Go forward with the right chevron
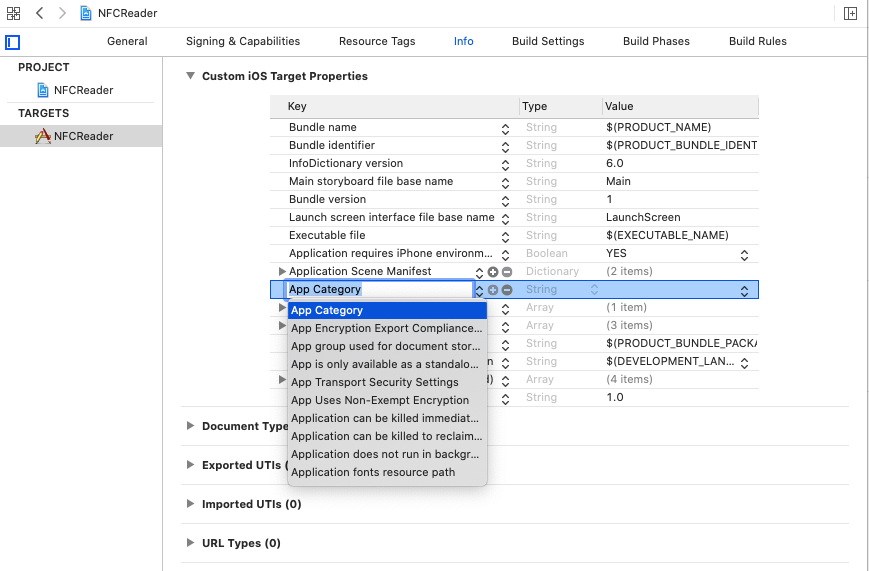The width and height of the screenshot is (869, 571). tap(62, 13)
